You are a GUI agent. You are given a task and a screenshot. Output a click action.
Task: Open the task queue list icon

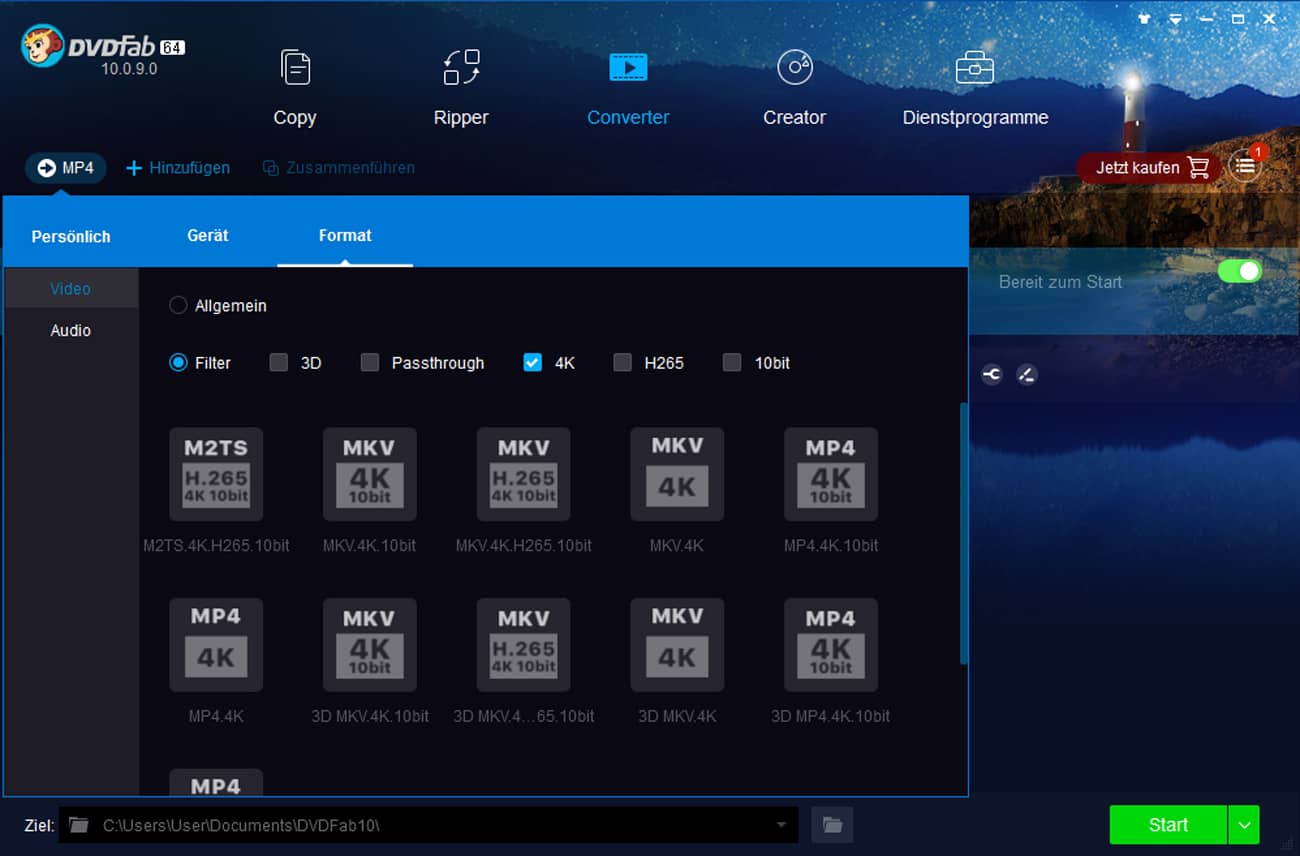1245,167
